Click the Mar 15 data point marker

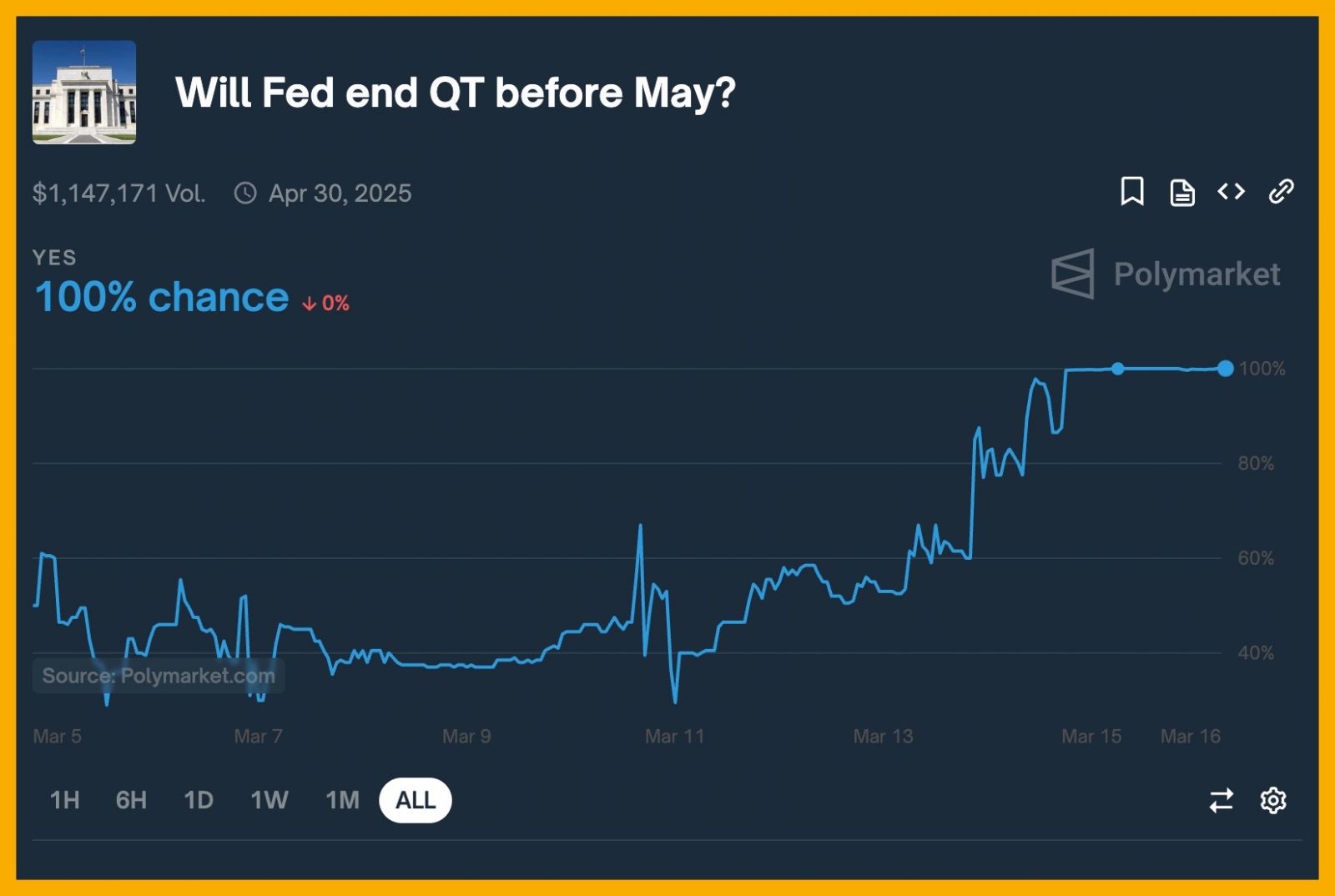pyautogui.click(x=1118, y=369)
